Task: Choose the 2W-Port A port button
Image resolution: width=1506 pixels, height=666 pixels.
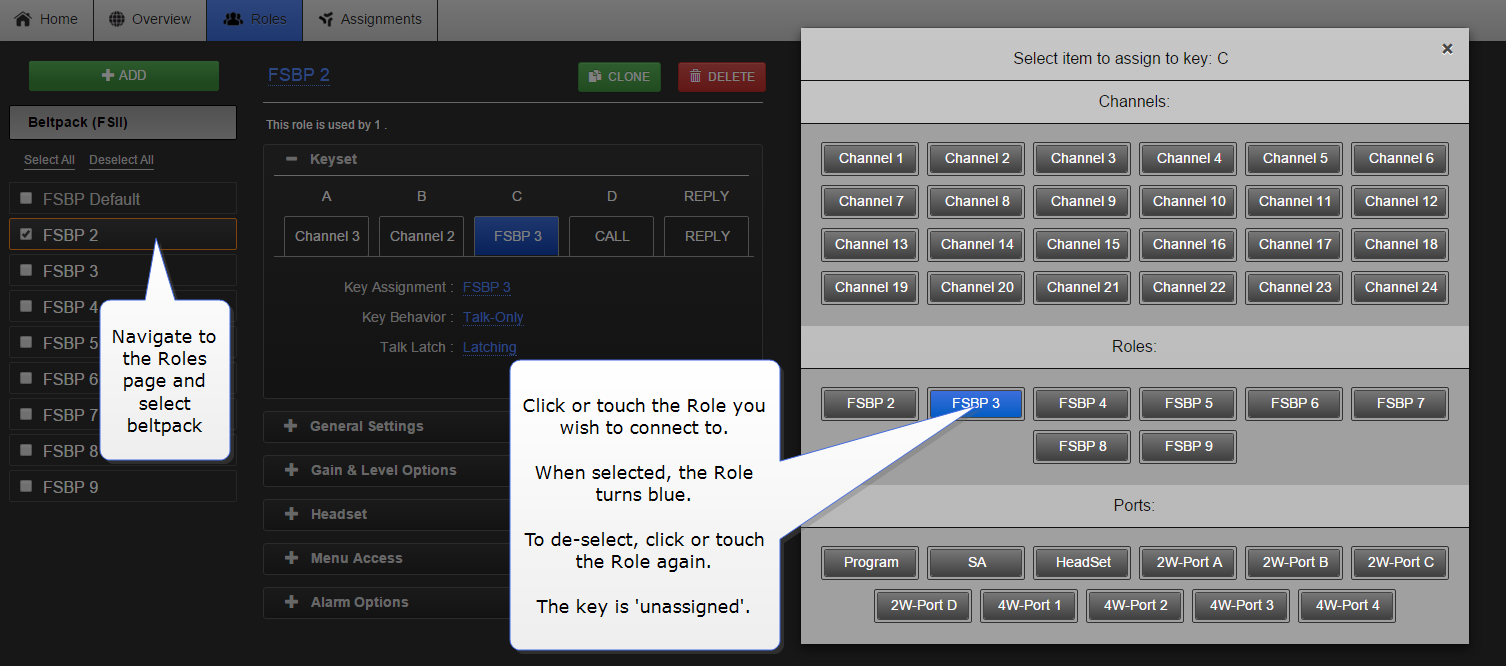Action: pyautogui.click(x=1188, y=562)
